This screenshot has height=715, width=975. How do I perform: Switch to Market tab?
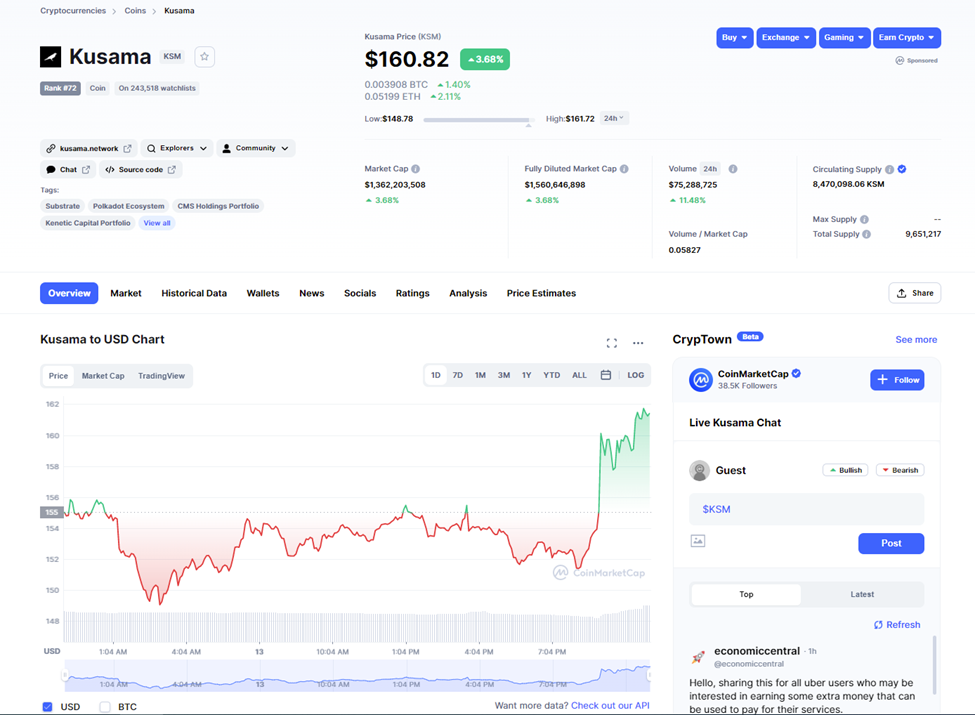click(126, 293)
